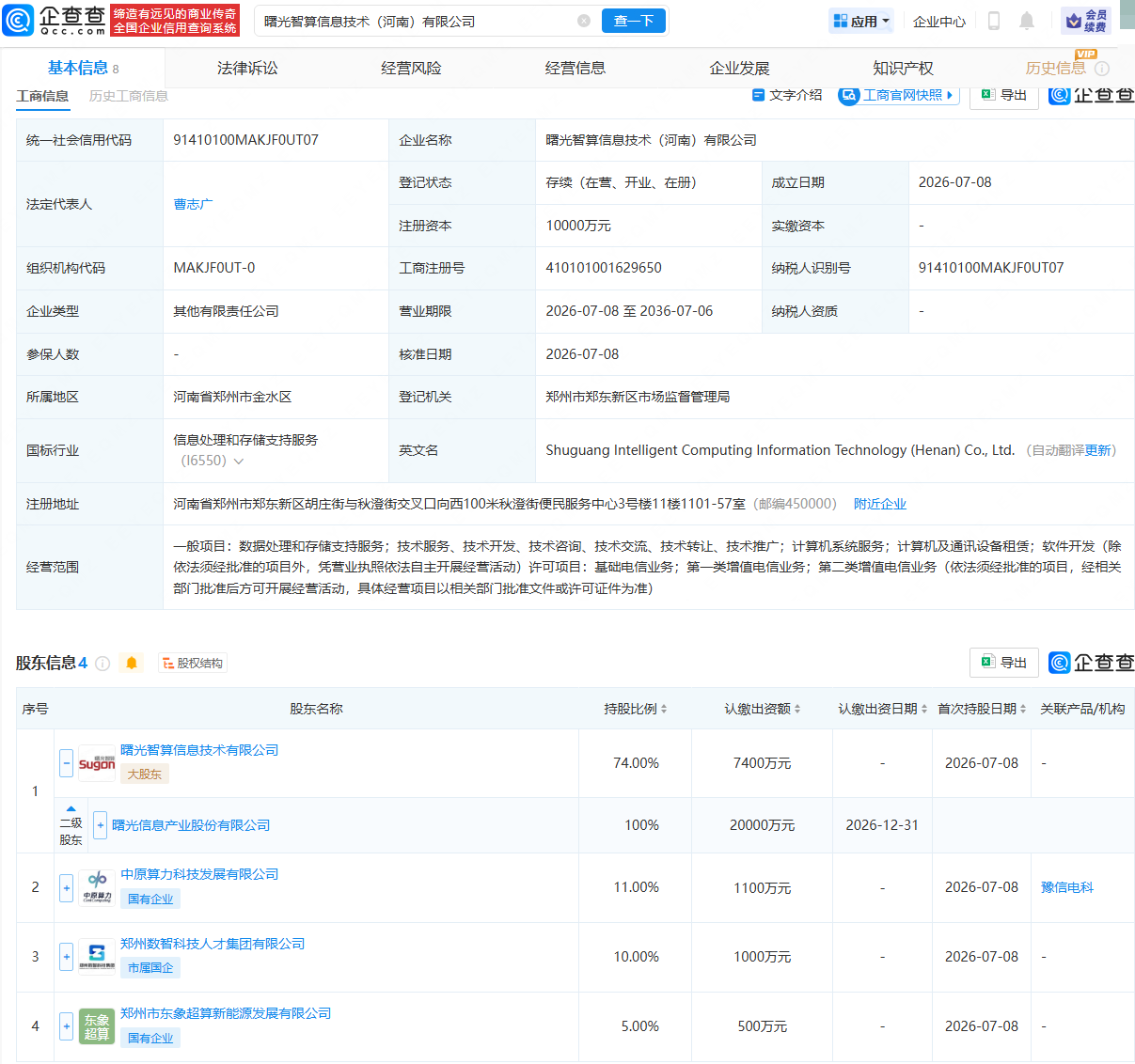Open notifications bell in the header
Screen dimensions: 1135x1064
coord(1027,21)
